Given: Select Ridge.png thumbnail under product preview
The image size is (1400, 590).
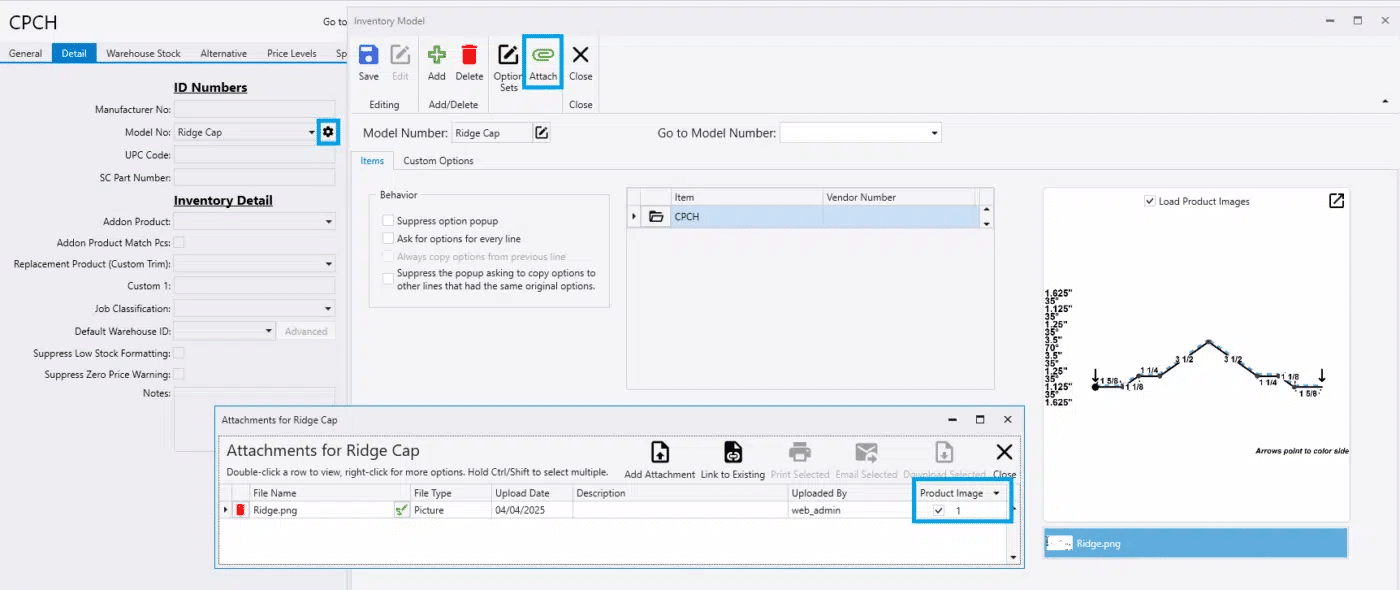Looking at the screenshot, I should [x=1195, y=543].
